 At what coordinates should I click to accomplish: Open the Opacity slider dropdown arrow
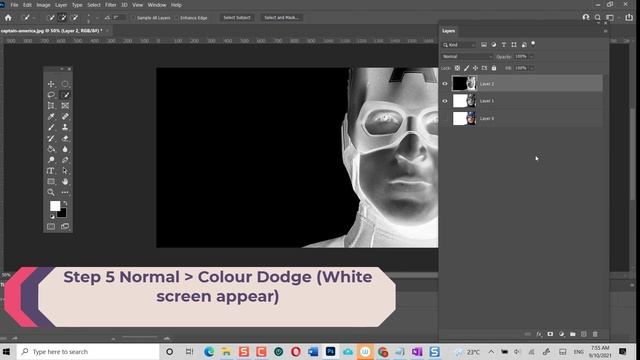[x=531, y=57]
